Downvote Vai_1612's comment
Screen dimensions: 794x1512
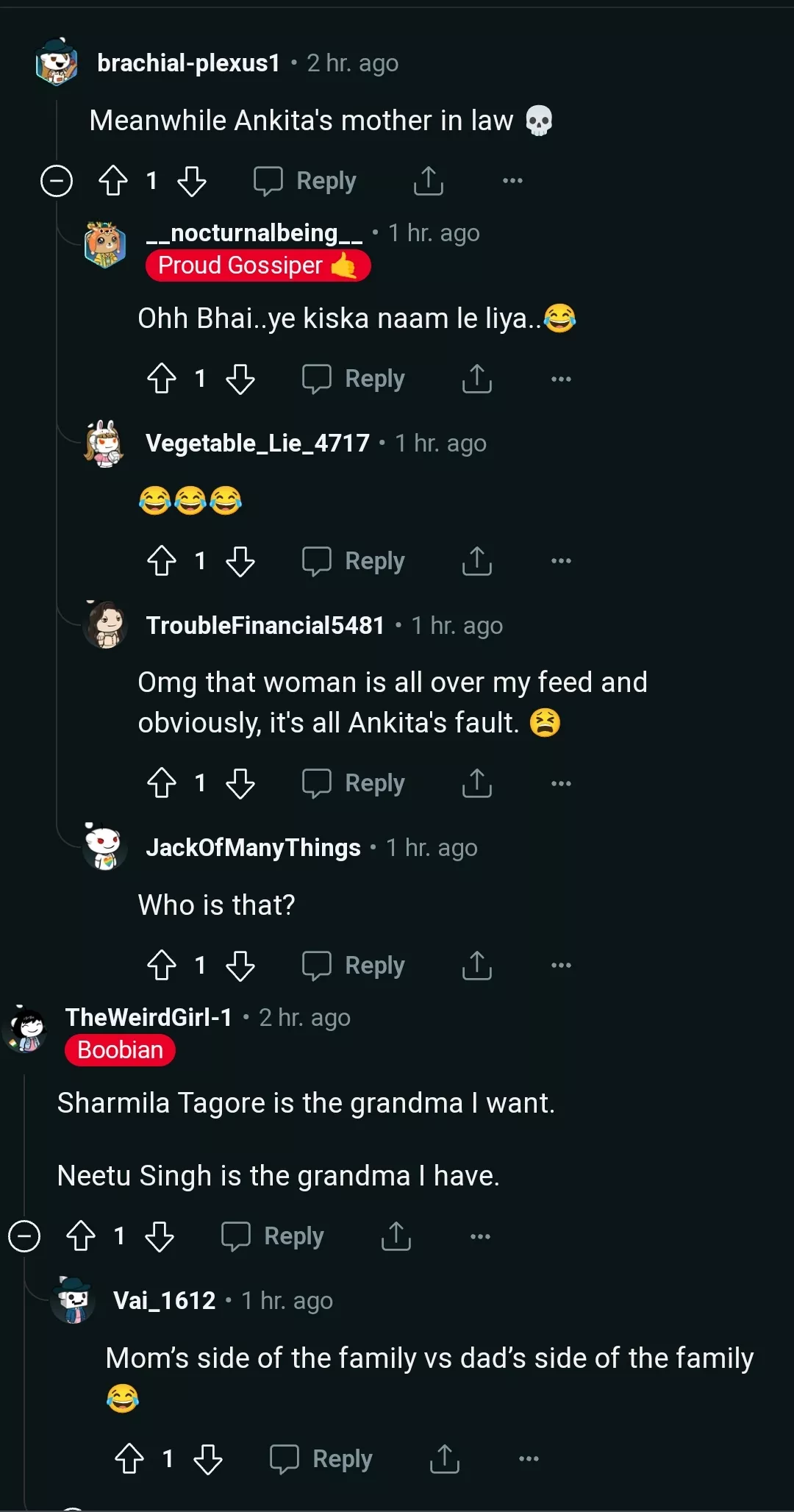coord(208,1459)
